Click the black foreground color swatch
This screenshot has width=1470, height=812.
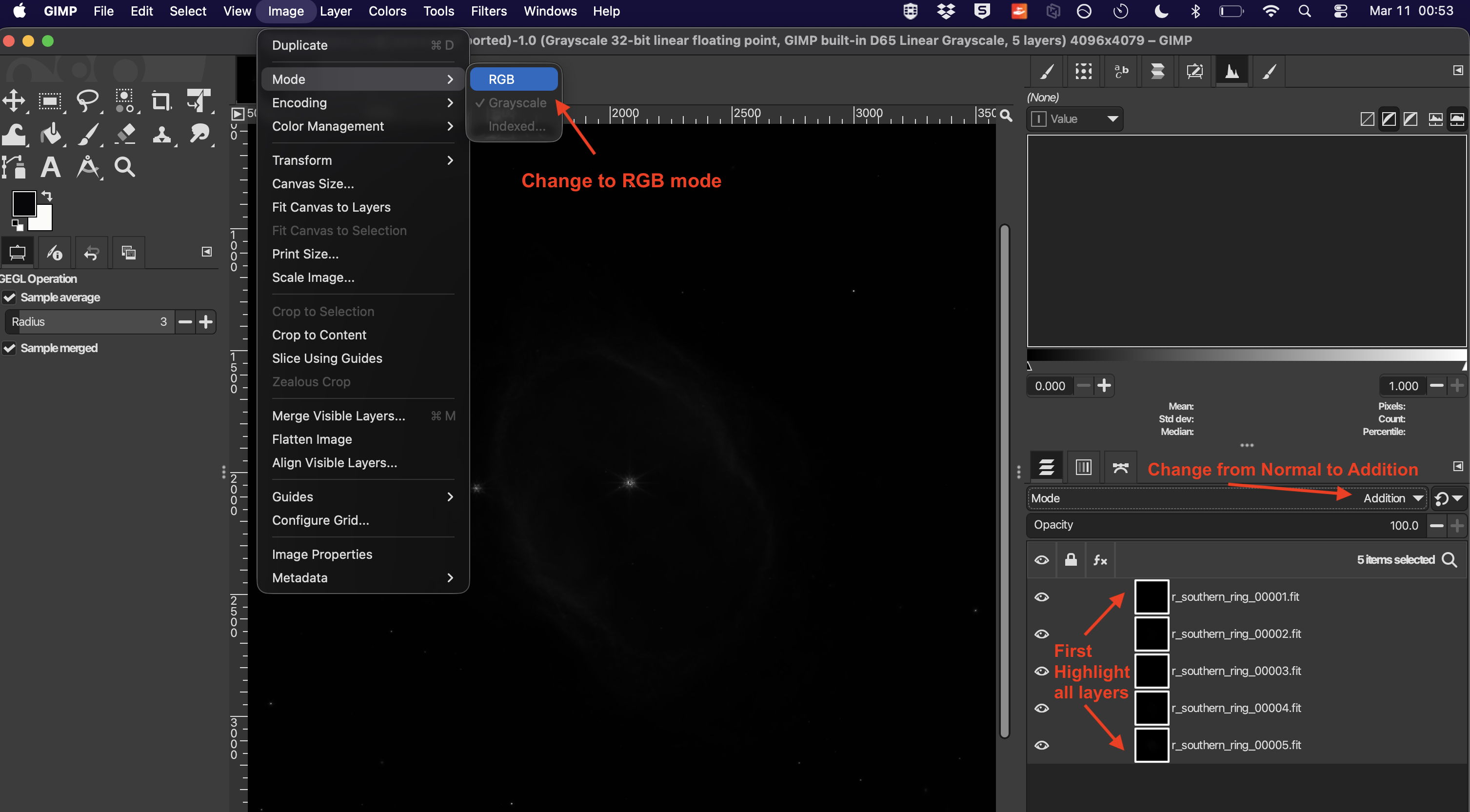coord(23,204)
